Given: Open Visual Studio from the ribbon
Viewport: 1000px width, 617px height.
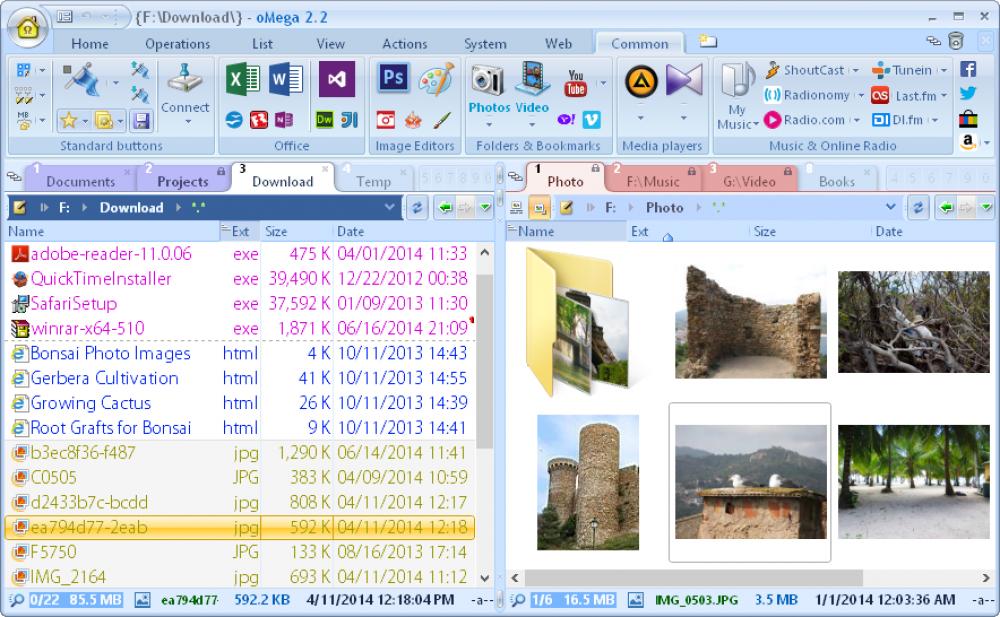Looking at the screenshot, I should [336, 79].
